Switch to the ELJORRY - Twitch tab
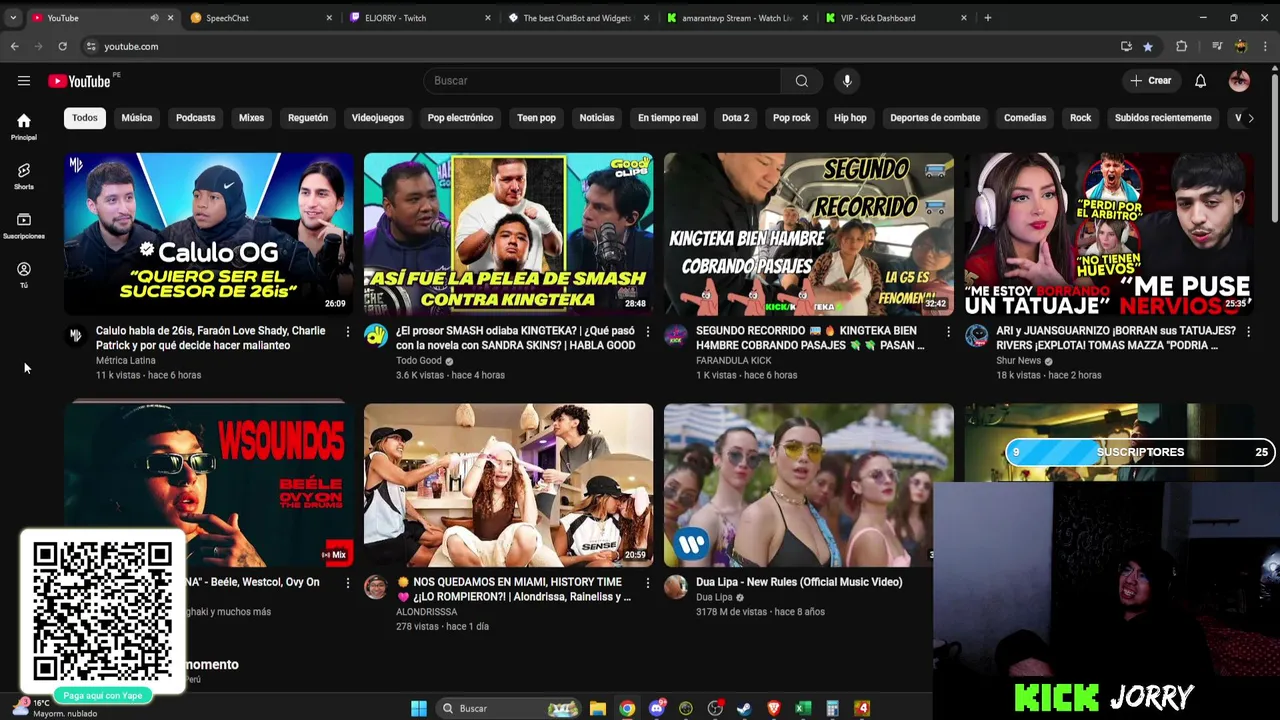 tap(420, 18)
